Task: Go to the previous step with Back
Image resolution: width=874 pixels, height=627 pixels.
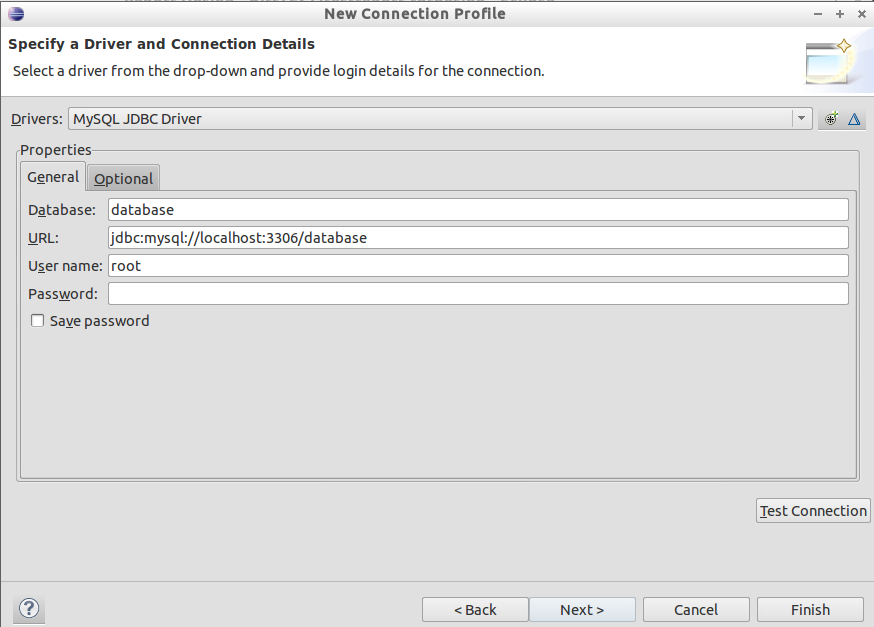Action: click(x=475, y=610)
